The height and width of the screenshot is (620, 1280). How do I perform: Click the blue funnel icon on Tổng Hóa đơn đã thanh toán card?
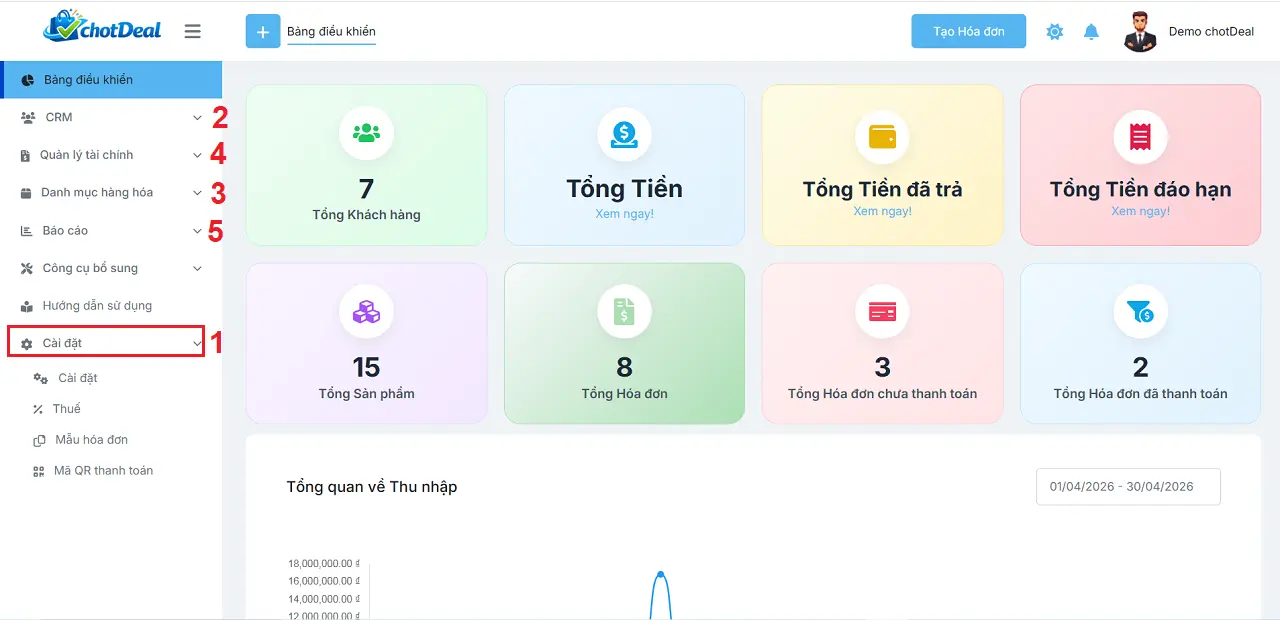(1140, 310)
